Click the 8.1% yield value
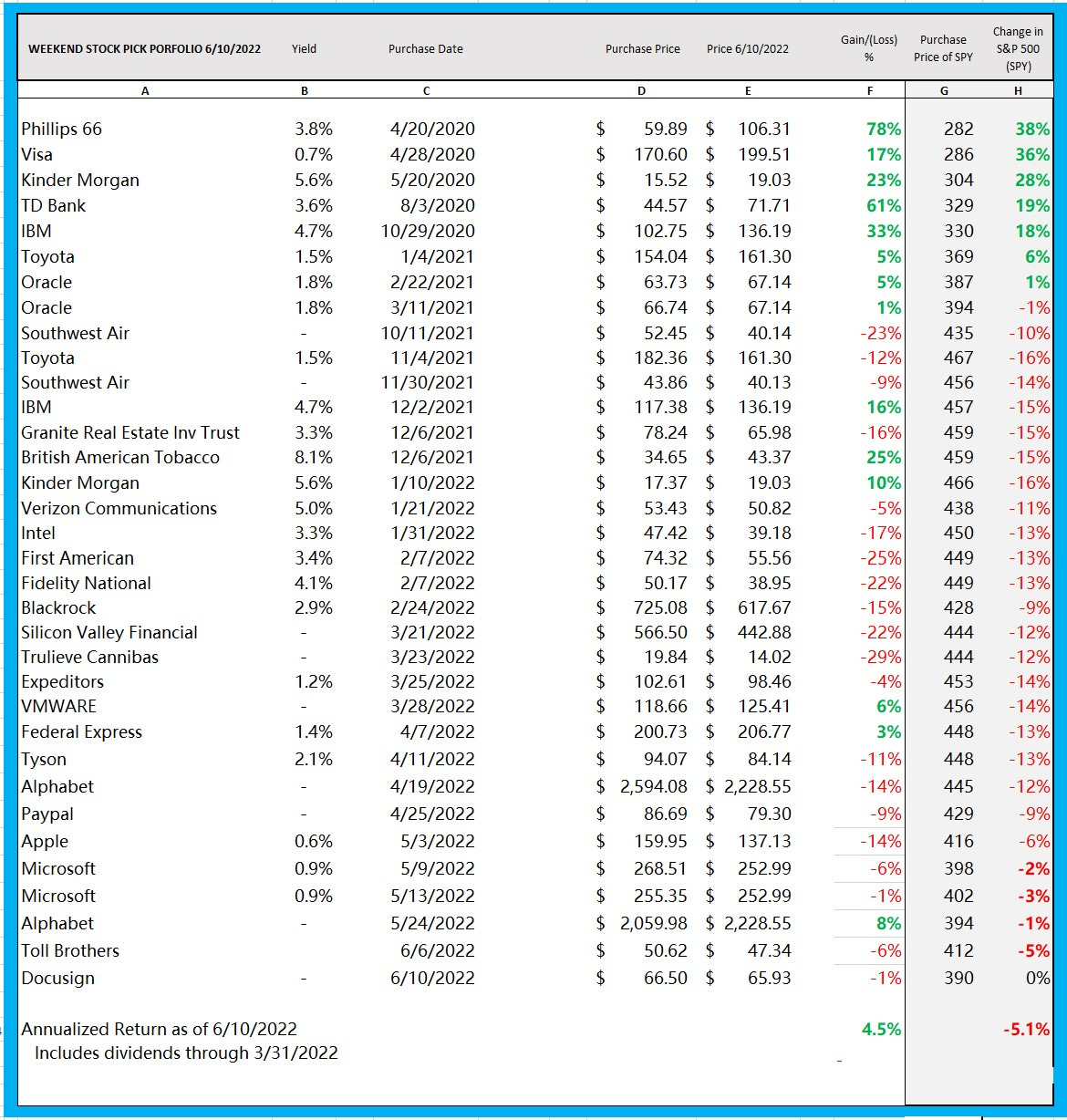 point(314,457)
